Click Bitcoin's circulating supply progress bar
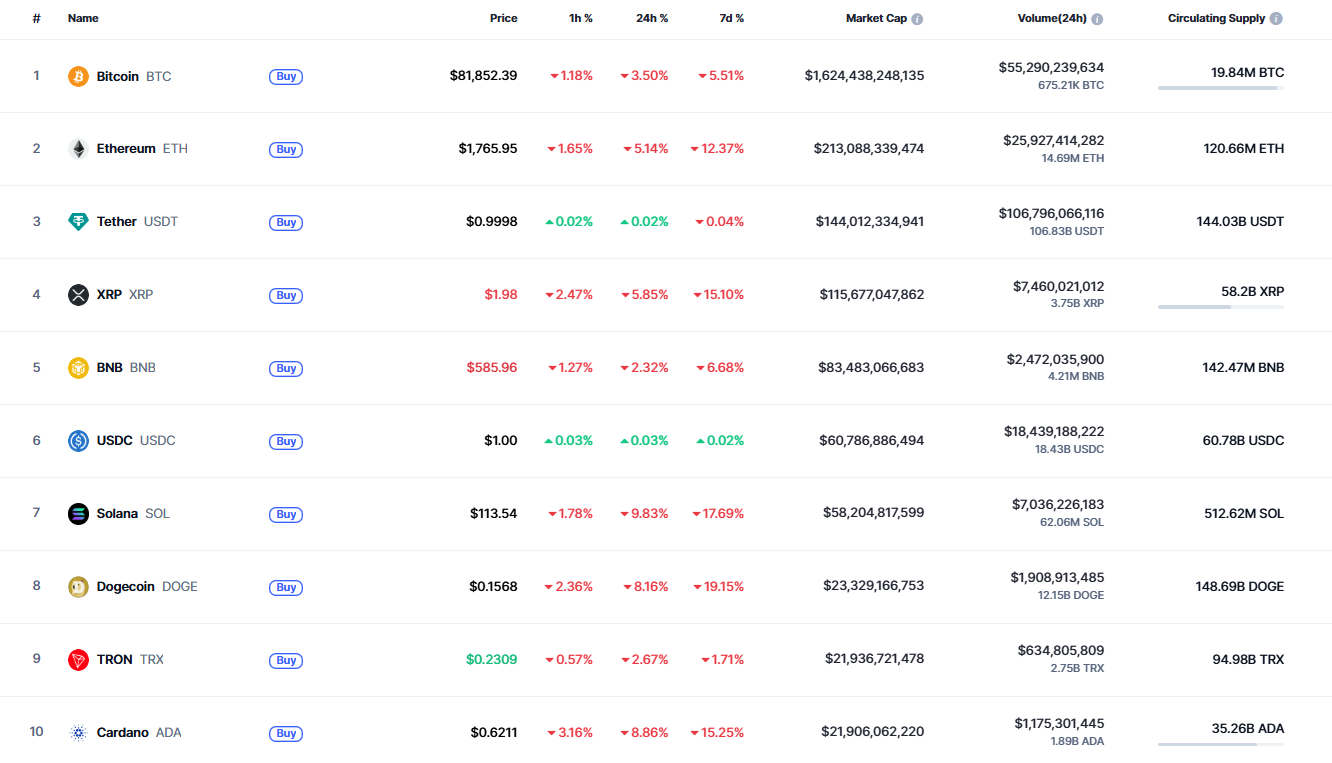 pos(1221,88)
